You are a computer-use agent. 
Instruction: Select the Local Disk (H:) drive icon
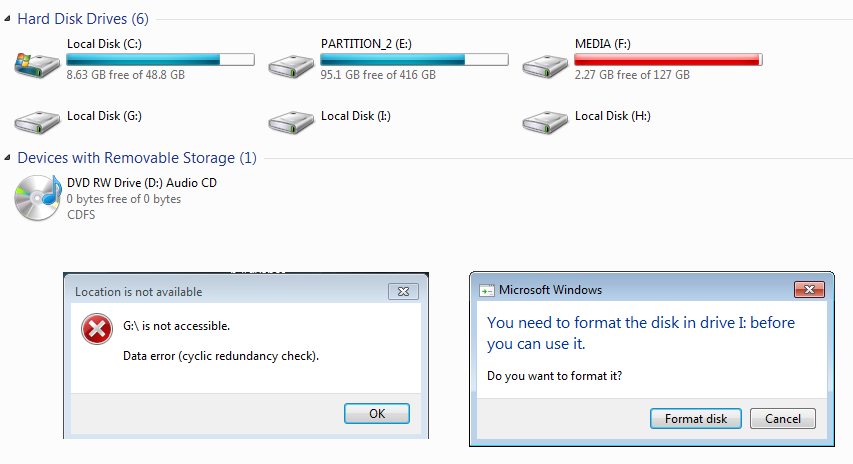[x=545, y=122]
